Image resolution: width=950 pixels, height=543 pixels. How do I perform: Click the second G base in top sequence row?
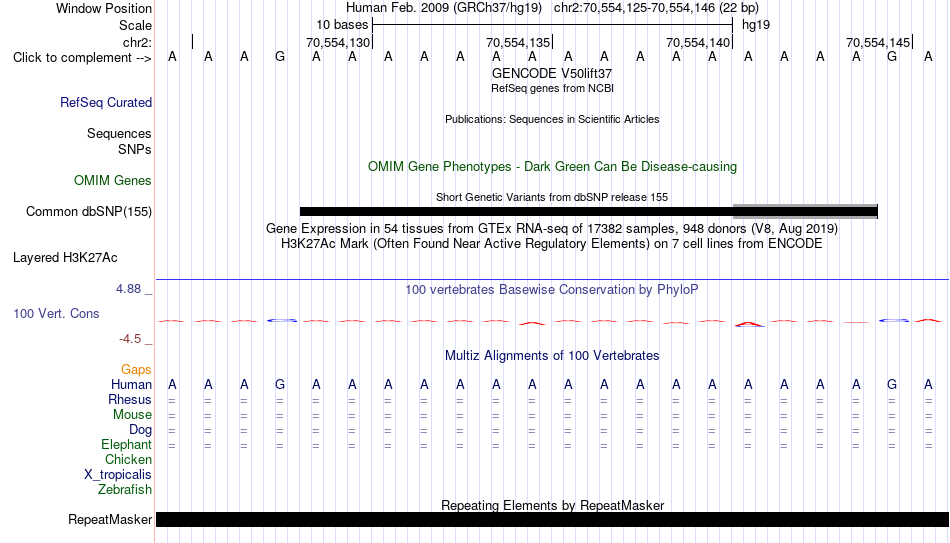point(892,57)
